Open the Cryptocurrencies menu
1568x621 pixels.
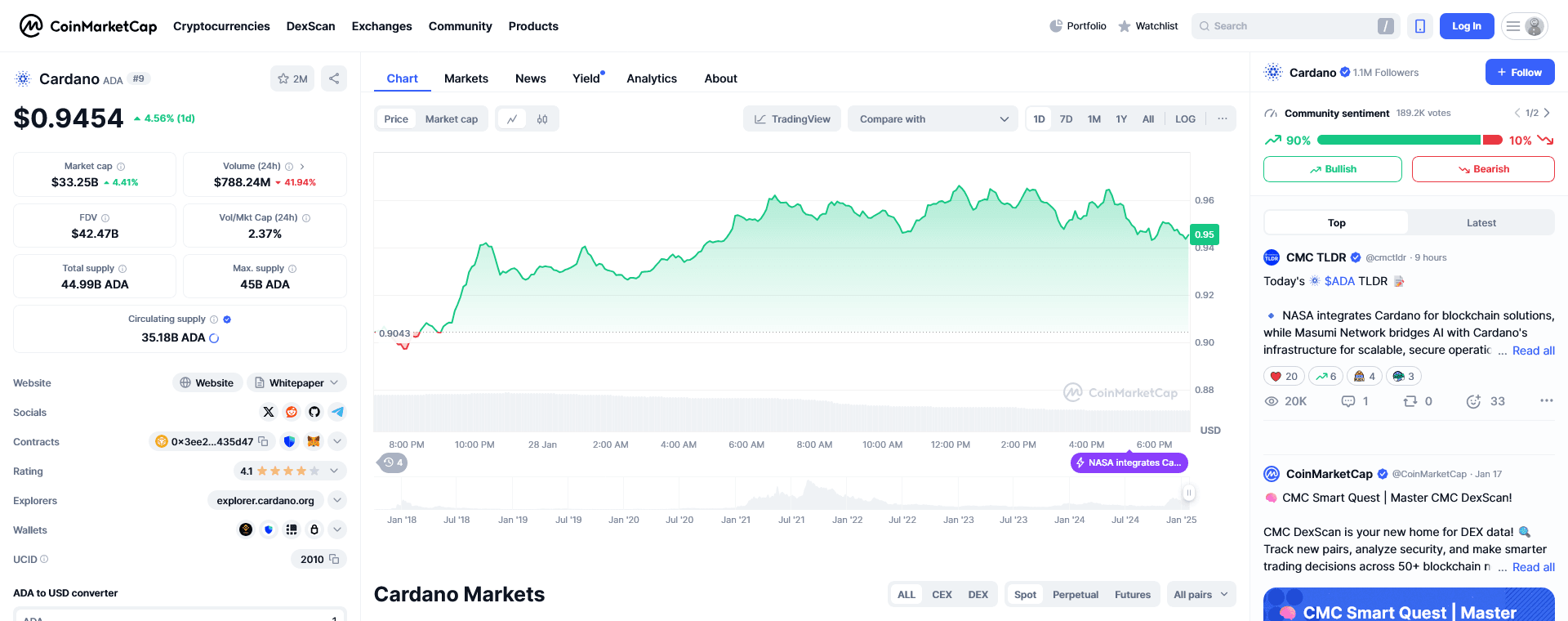pos(221,26)
